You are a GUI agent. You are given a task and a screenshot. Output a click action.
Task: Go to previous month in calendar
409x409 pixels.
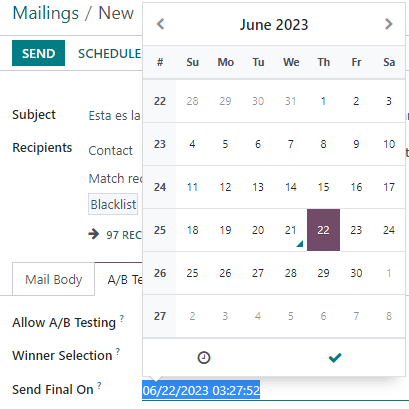click(x=161, y=24)
